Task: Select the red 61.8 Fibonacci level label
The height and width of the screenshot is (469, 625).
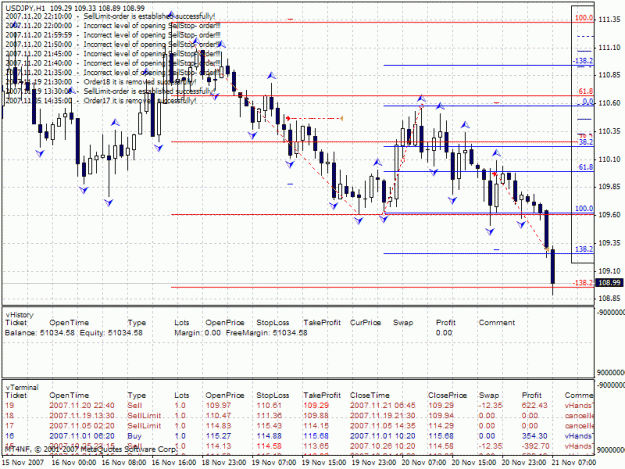Action: (x=586, y=92)
